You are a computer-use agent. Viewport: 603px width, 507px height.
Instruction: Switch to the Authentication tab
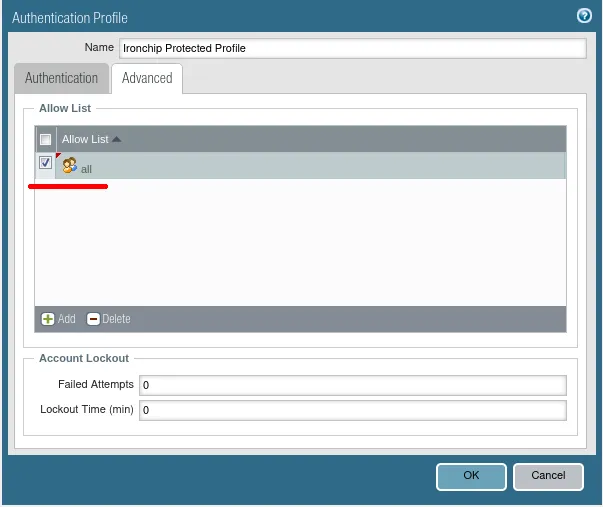click(x=62, y=78)
